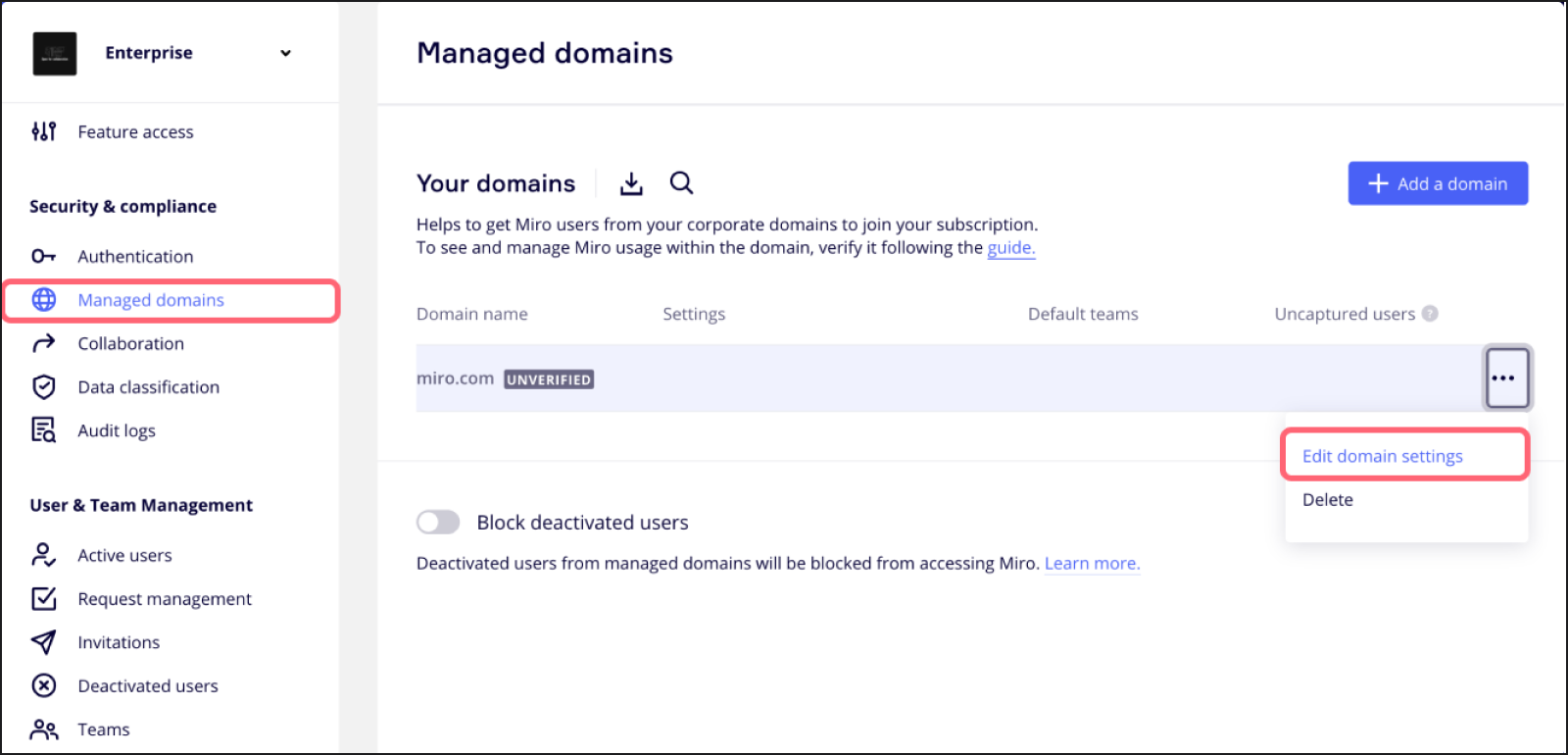
Task: Select Edit domain settings from menu
Action: click(1382, 456)
